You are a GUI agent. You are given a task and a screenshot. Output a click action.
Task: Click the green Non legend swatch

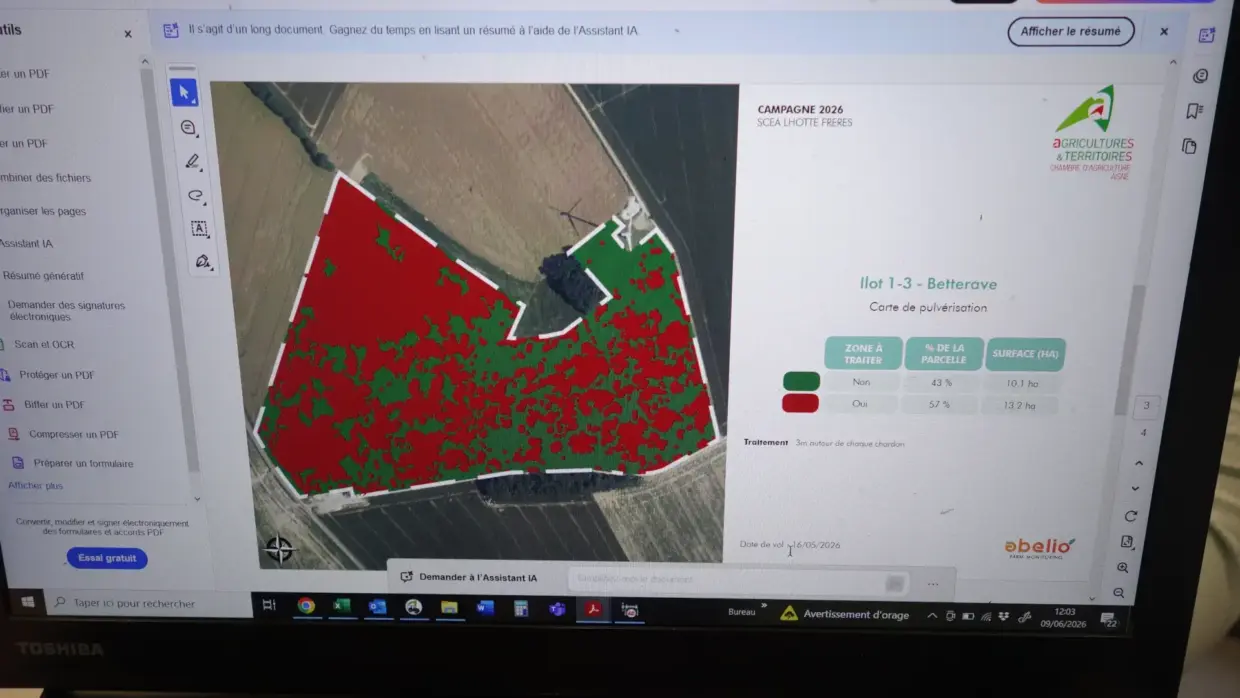[801, 381]
